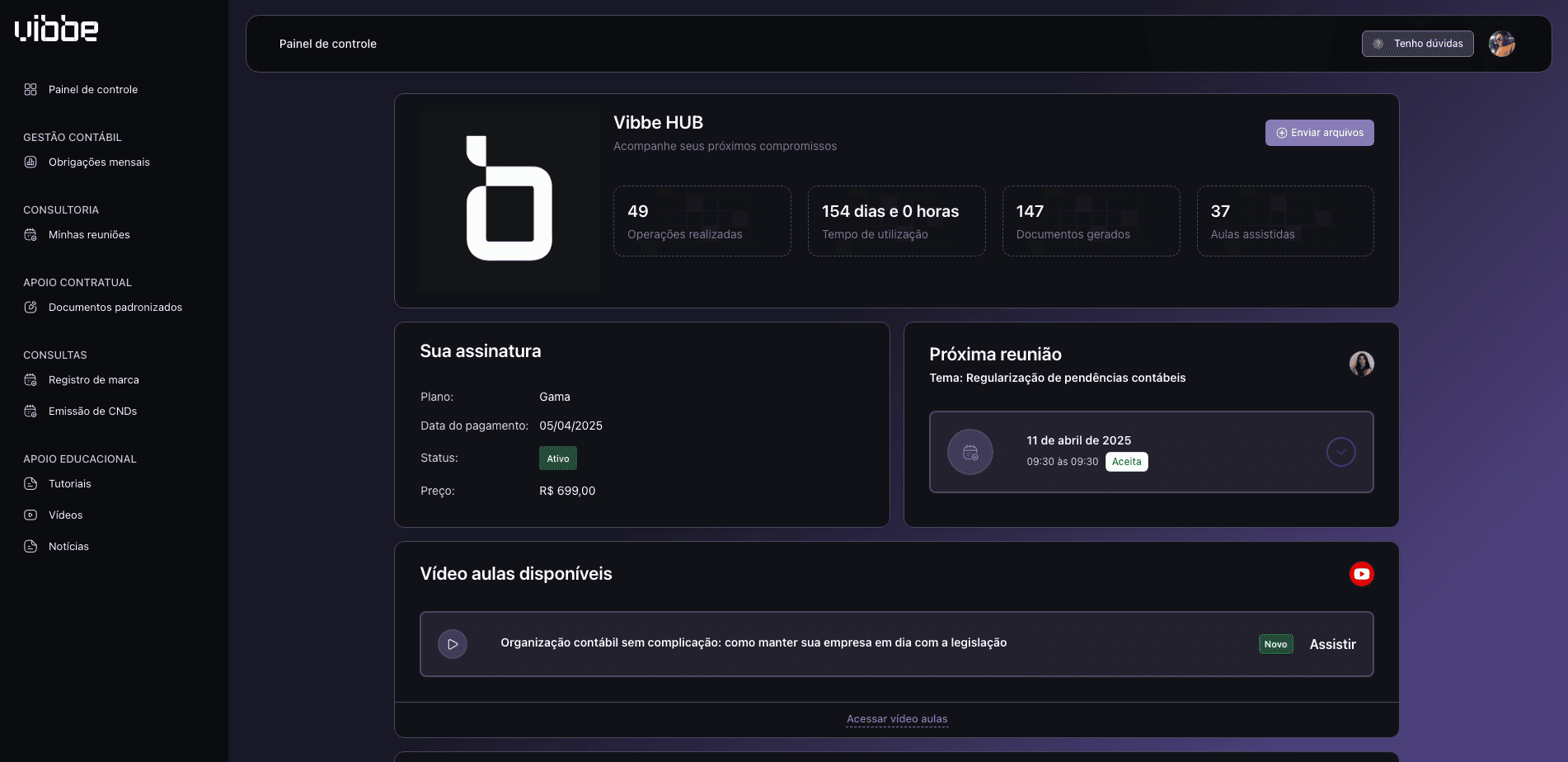Click the Tenho dúvidas help button
The width and height of the screenshot is (1568, 762).
[x=1417, y=44]
